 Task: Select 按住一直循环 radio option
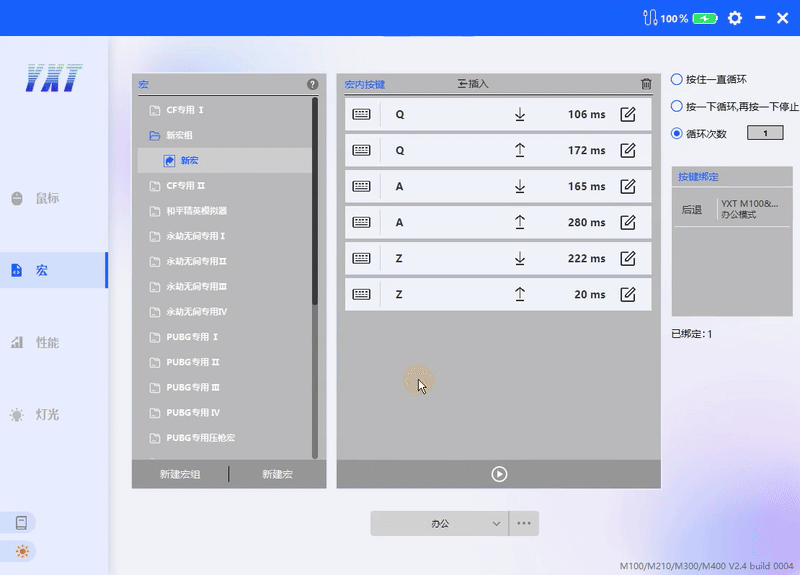pos(677,79)
